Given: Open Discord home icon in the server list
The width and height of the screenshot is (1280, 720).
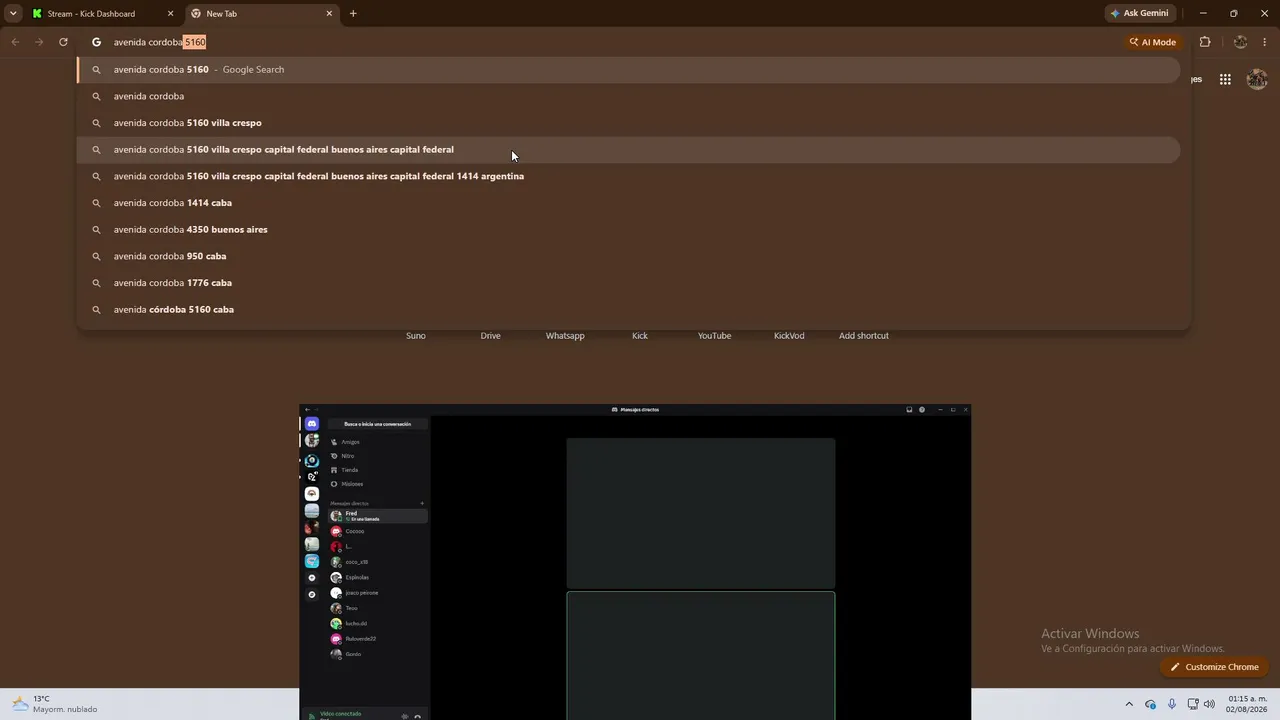Looking at the screenshot, I should pyautogui.click(x=312, y=424).
